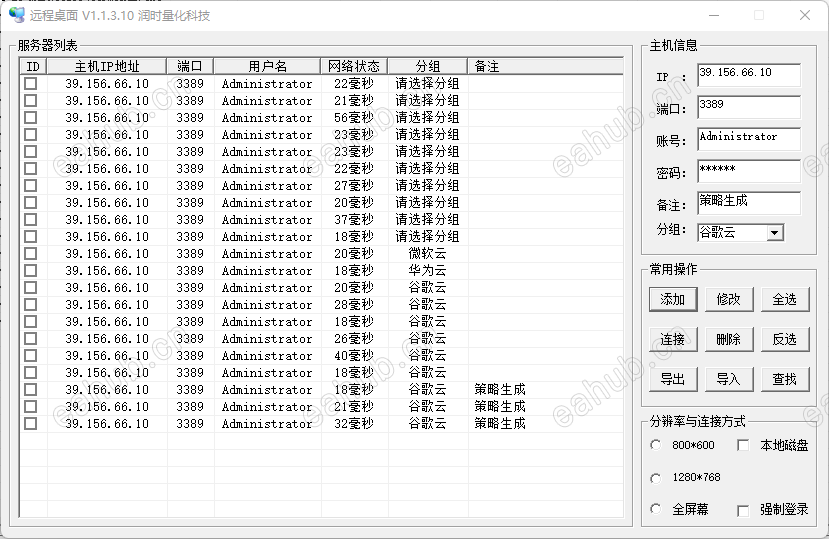
Task: Click the 添加 button
Action: click(x=673, y=299)
